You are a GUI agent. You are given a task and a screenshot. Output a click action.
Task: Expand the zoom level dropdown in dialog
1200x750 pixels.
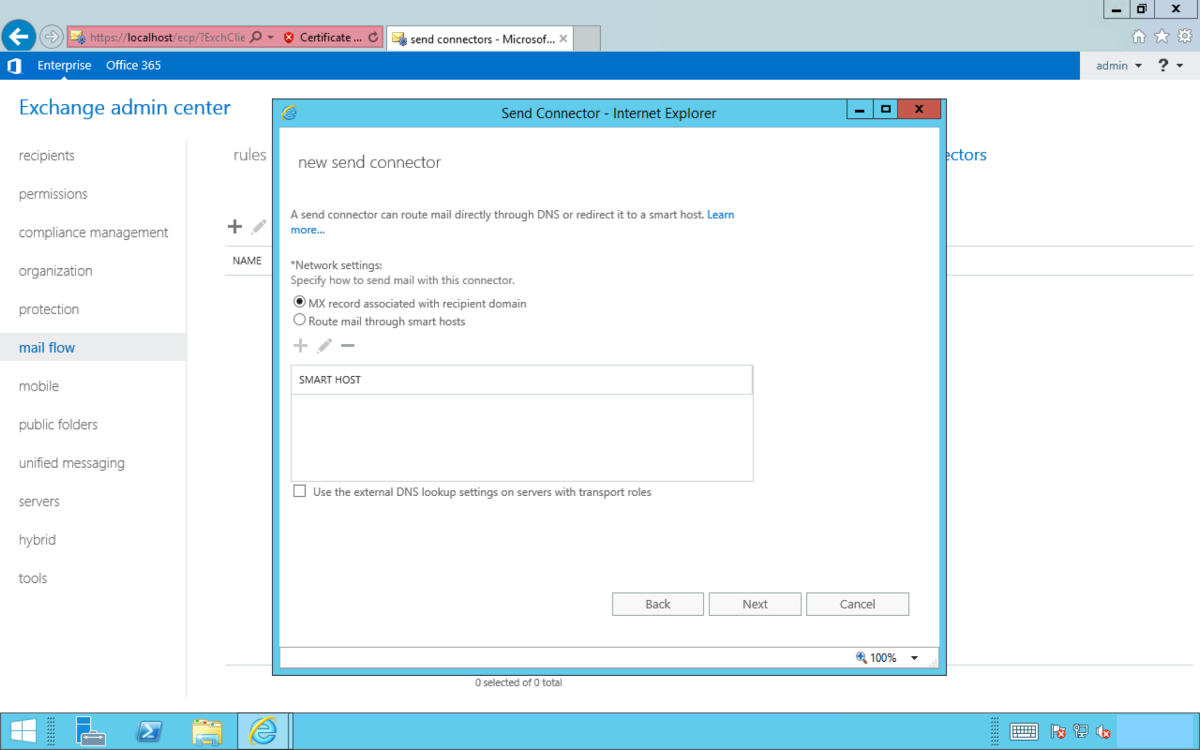(913, 657)
